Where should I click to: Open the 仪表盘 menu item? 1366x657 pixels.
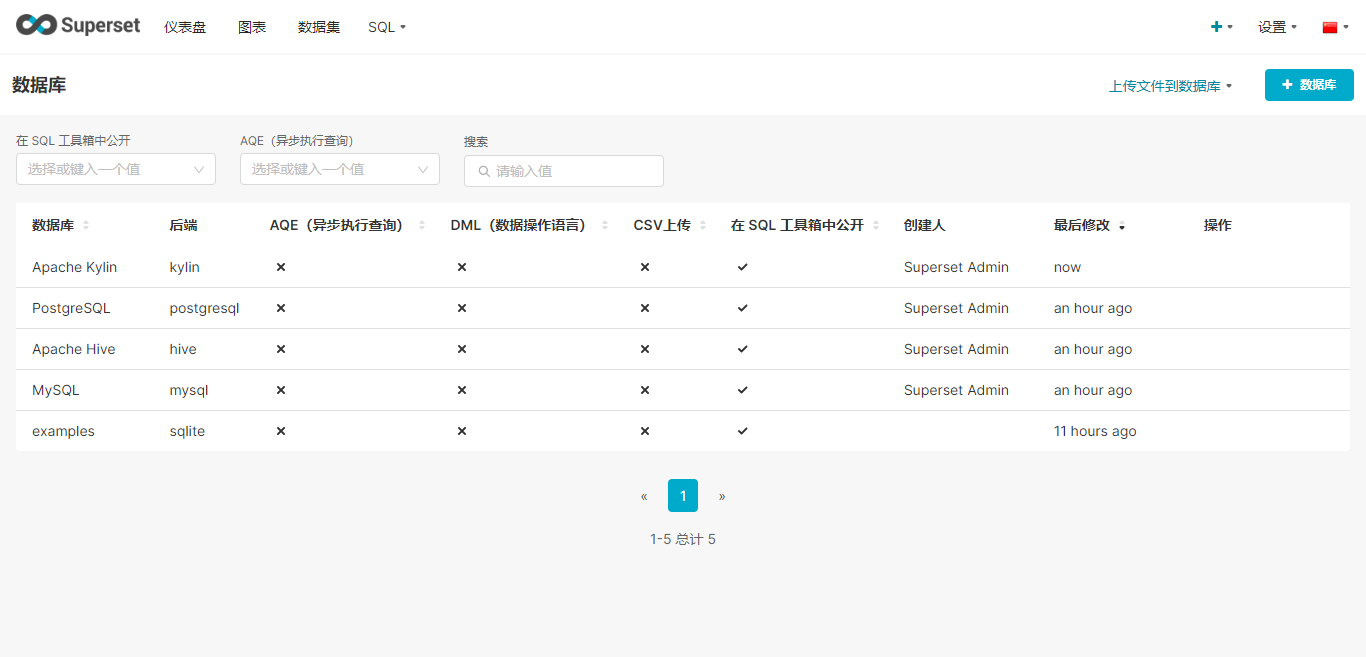[x=185, y=27]
